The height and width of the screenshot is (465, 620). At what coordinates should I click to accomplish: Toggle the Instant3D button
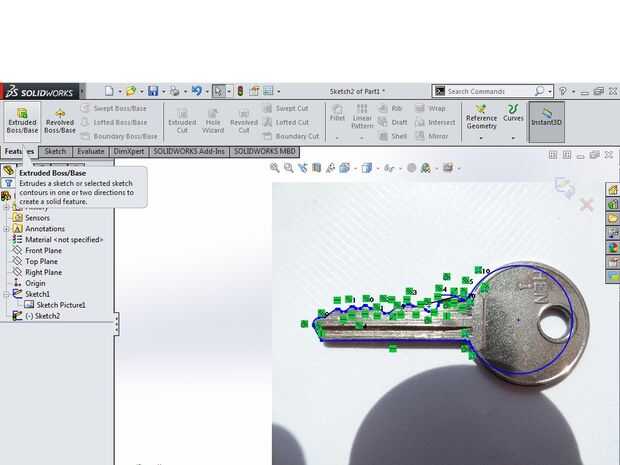click(x=546, y=122)
